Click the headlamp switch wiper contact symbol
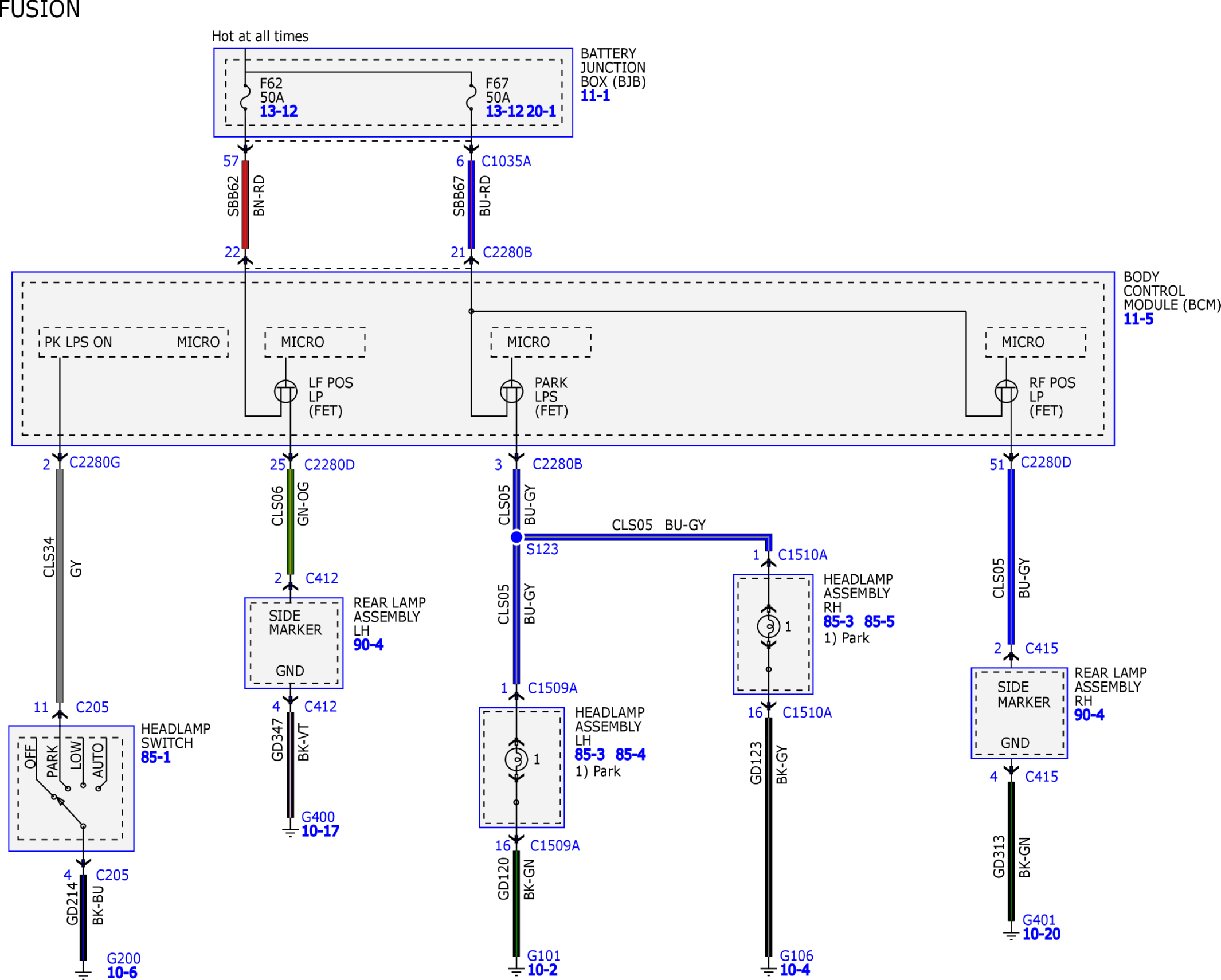 68,811
